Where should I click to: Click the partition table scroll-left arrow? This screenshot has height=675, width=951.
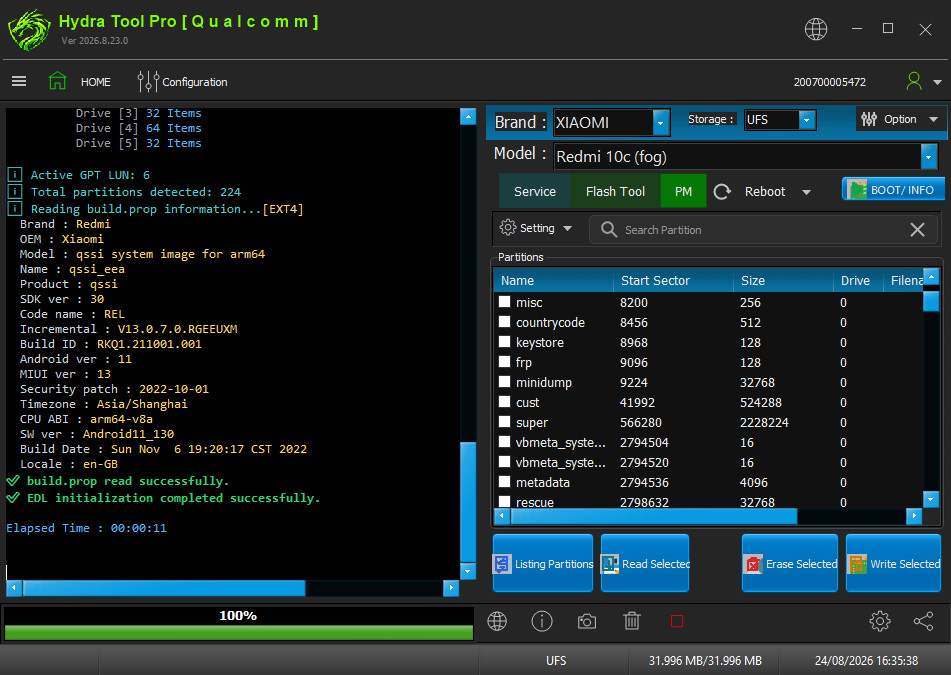tap(502, 516)
